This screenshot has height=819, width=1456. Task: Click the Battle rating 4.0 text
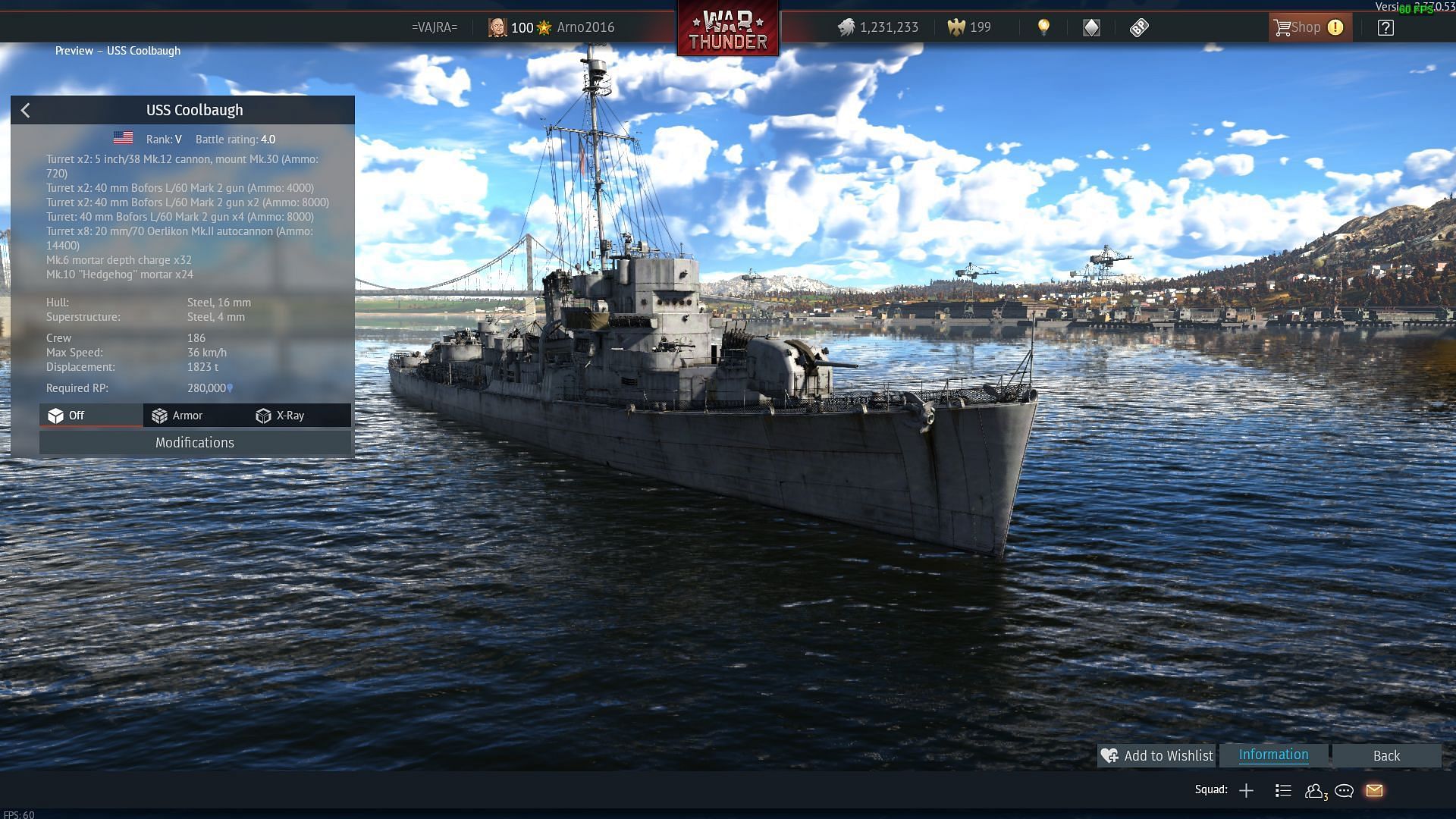235,140
